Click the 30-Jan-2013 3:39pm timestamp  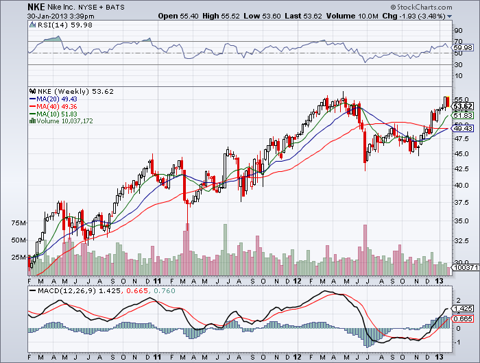pos(61,16)
